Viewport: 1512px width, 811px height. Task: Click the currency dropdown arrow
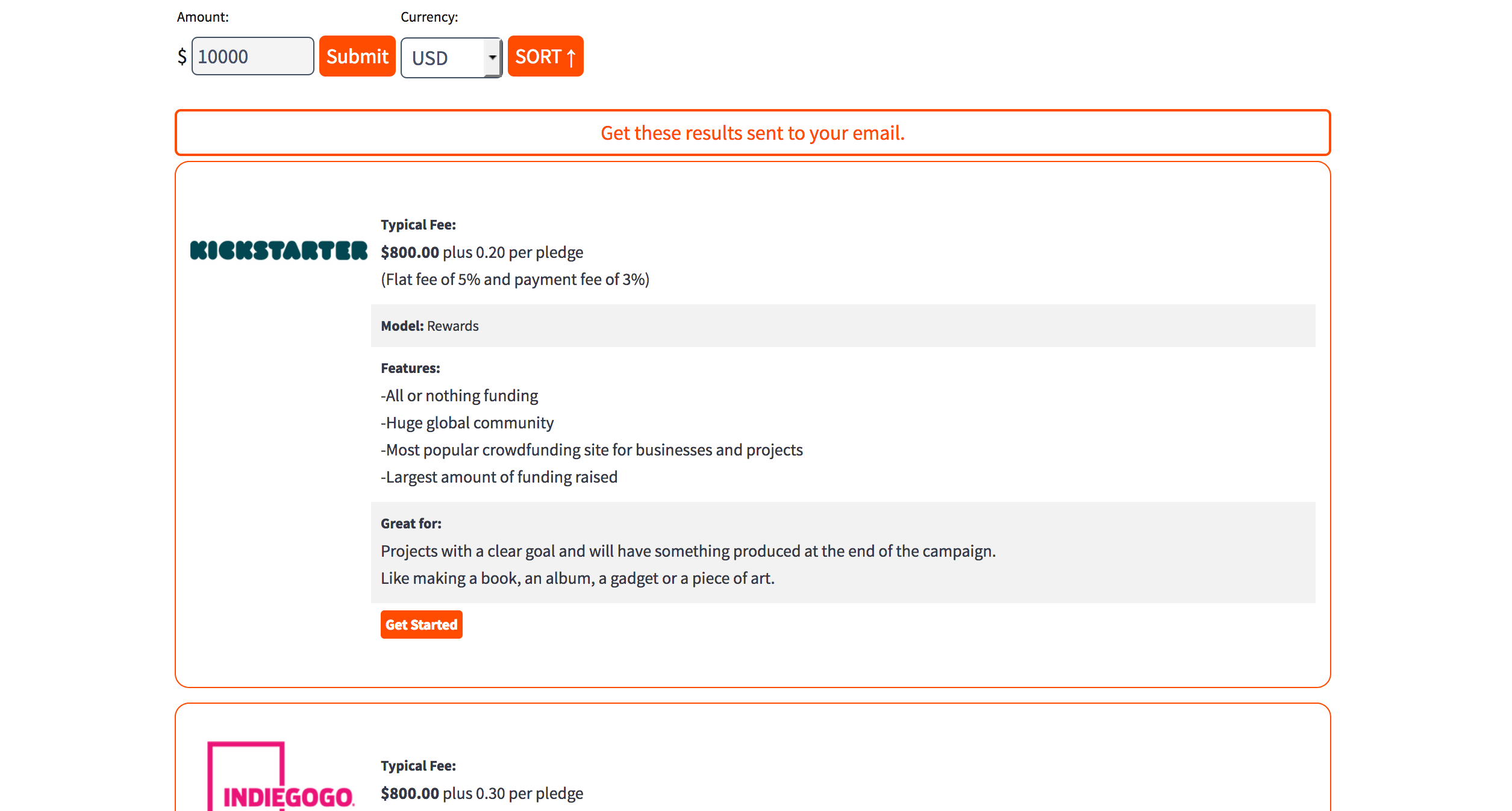click(493, 58)
